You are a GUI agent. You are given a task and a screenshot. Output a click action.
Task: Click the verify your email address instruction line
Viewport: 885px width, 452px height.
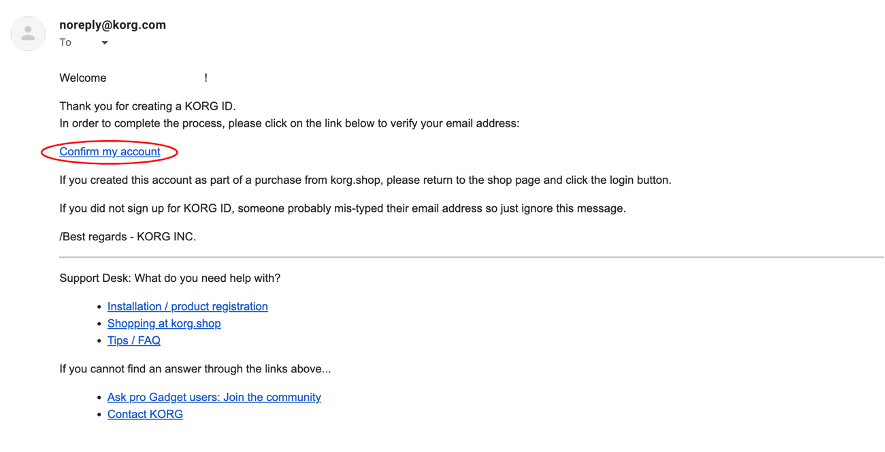[290, 123]
